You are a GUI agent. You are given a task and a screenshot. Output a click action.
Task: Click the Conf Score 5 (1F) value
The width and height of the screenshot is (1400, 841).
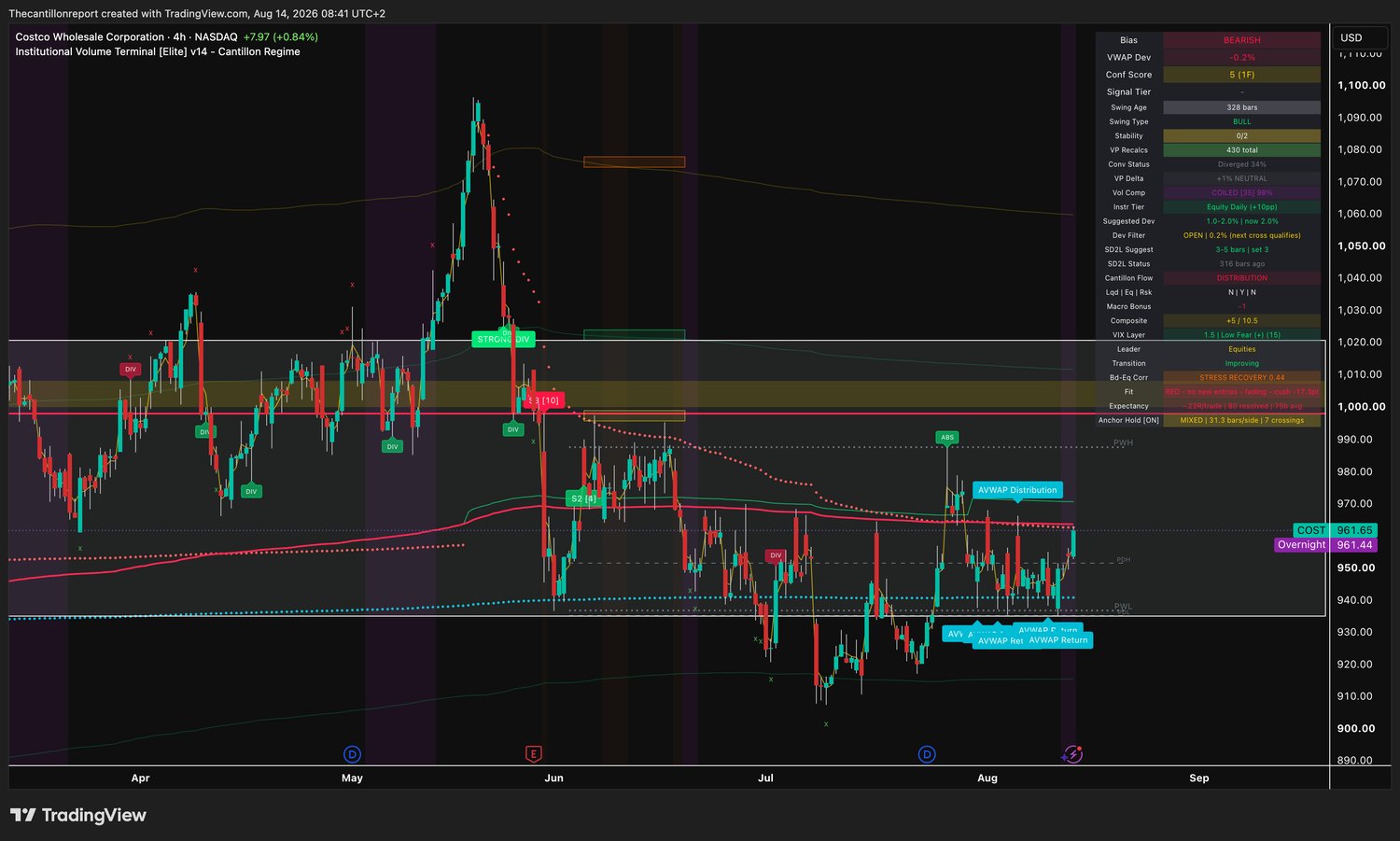(x=1241, y=75)
